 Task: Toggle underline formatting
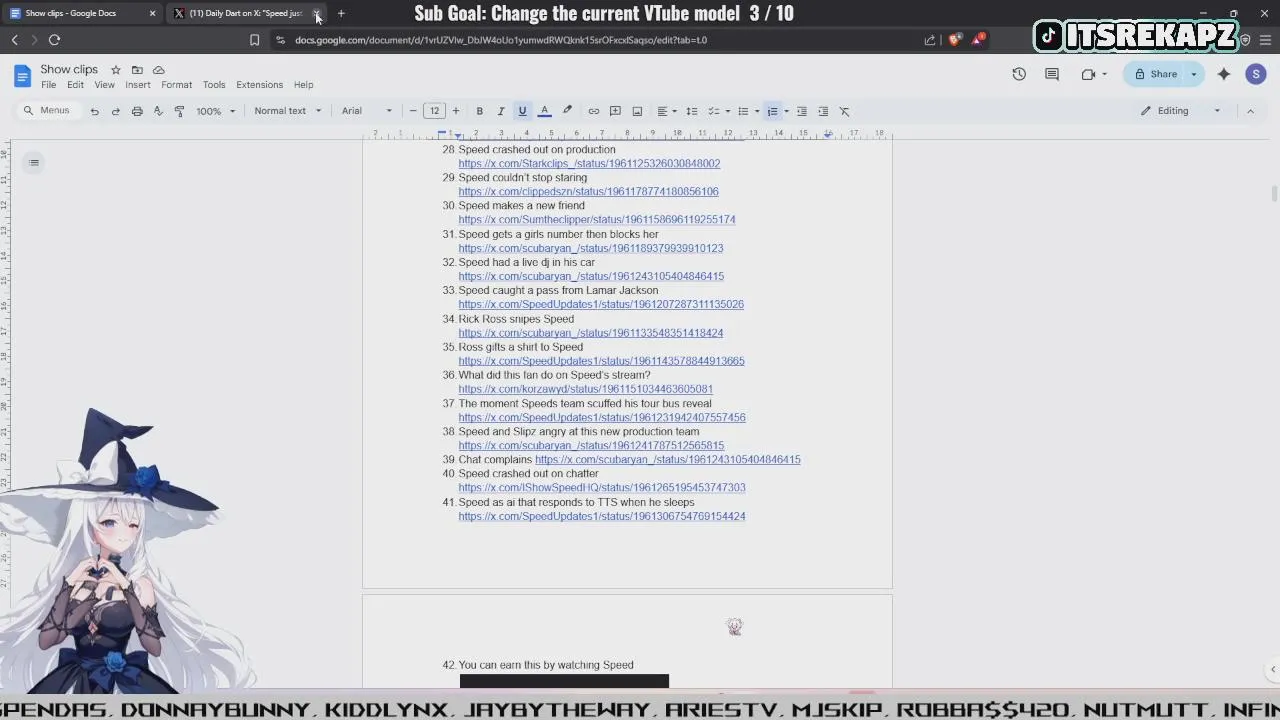click(x=522, y=111)
